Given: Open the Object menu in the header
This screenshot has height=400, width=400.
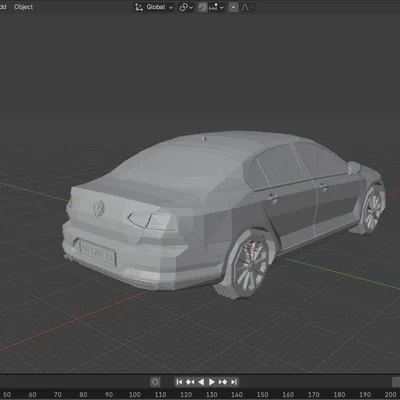Looking at the screenshot, I should point(23,7).
